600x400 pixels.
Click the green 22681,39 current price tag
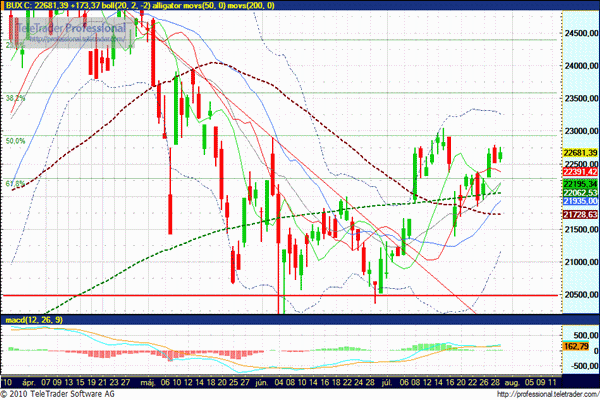click(578, 151)
